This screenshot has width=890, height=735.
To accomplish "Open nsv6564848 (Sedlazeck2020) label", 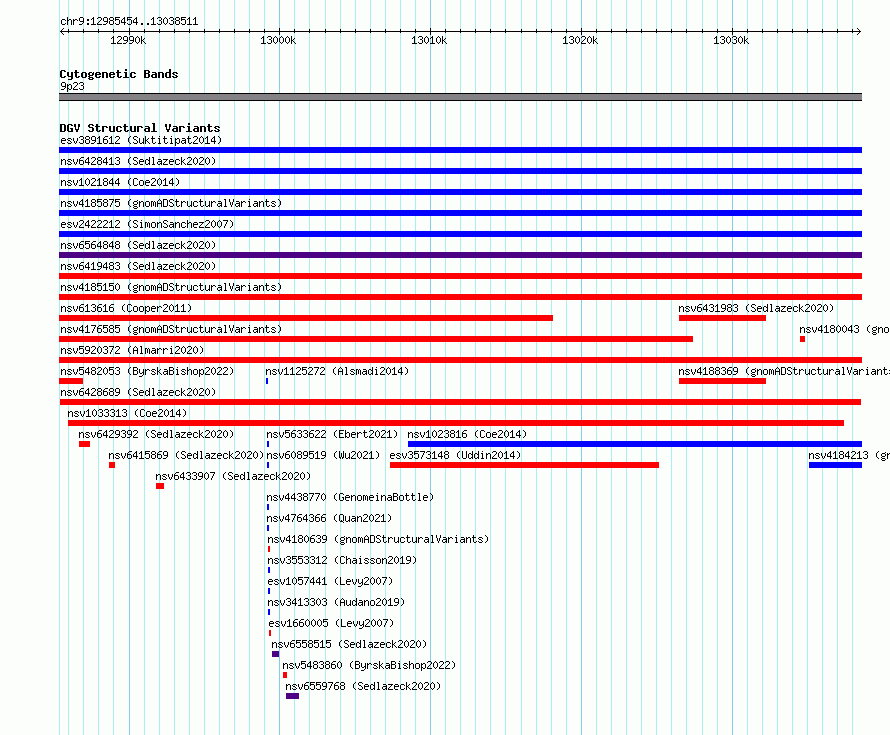I will (138, 245).
